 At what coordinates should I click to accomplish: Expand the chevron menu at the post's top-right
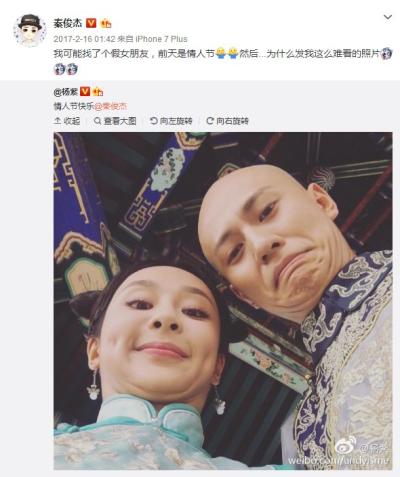click(388, 17)
